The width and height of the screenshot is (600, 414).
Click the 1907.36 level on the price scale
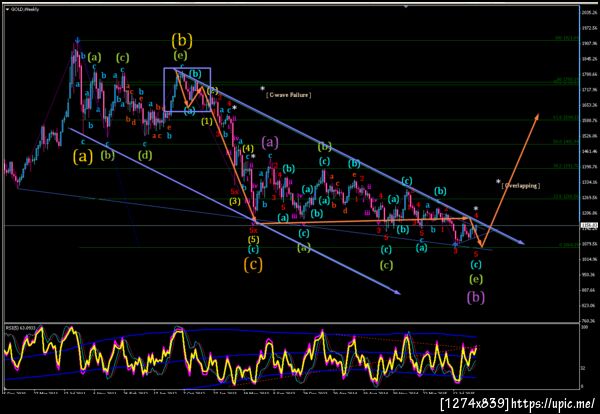point(589,43)
